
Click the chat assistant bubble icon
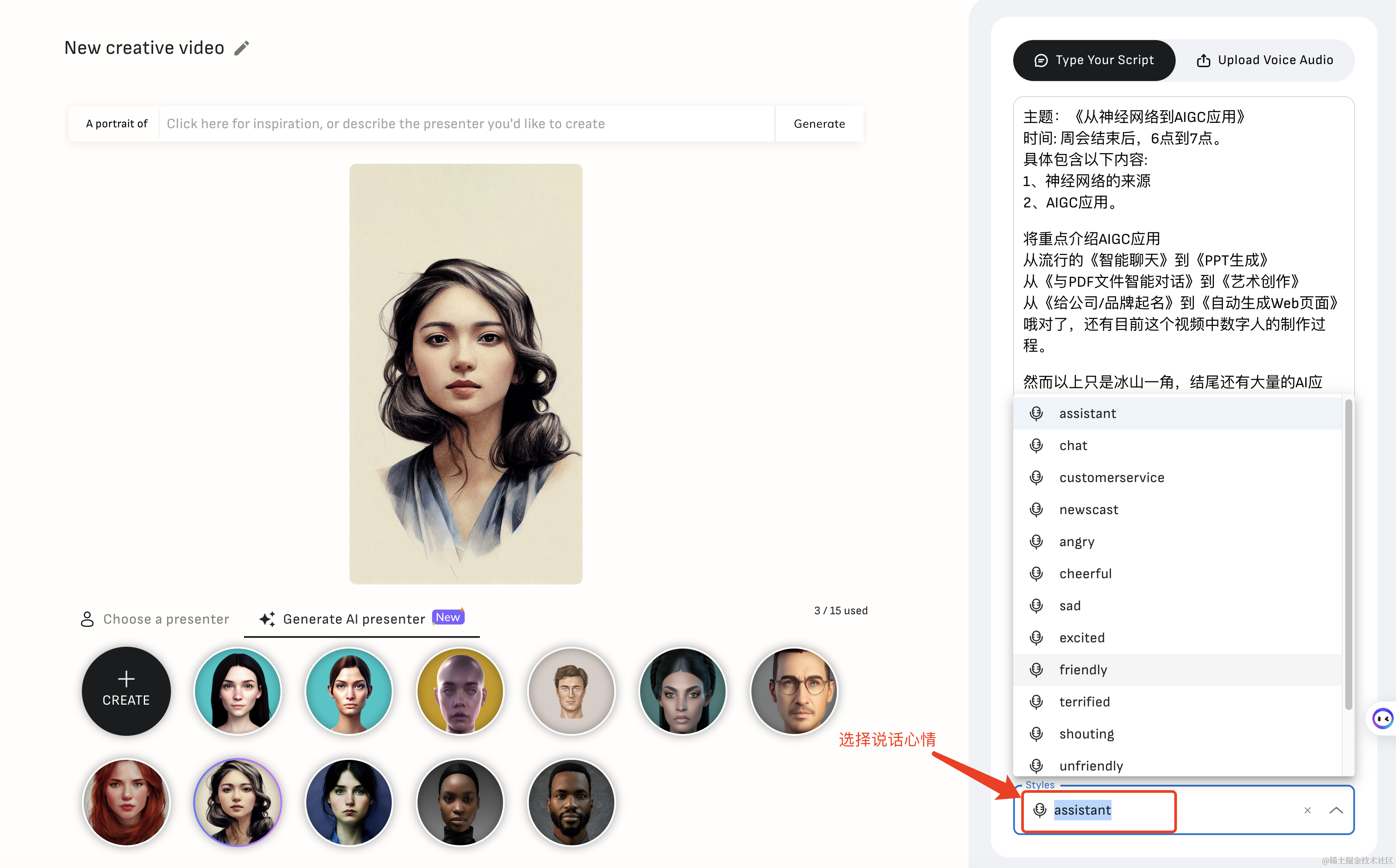(1382, 718)
